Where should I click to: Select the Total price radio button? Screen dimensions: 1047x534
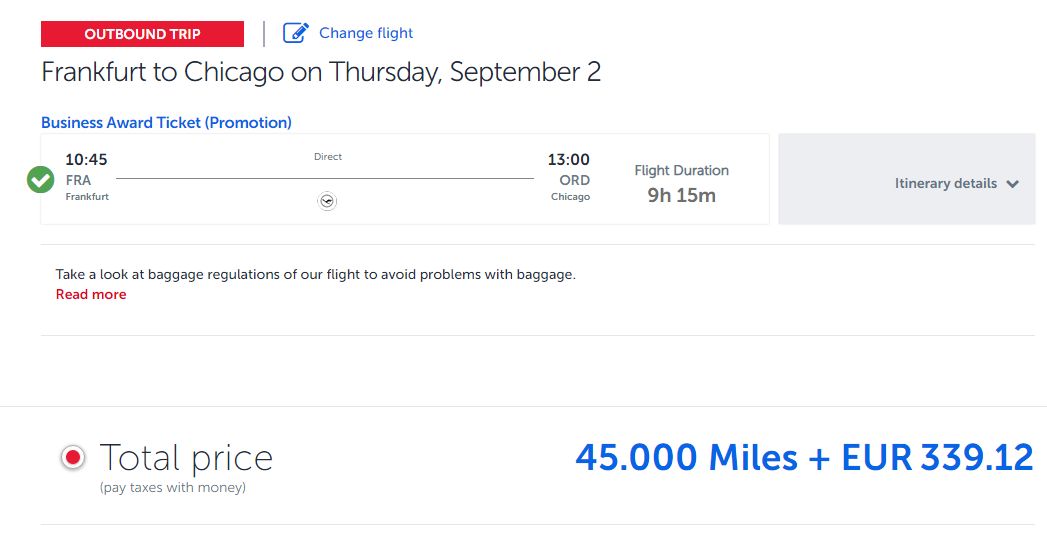(x=72, y=458)
